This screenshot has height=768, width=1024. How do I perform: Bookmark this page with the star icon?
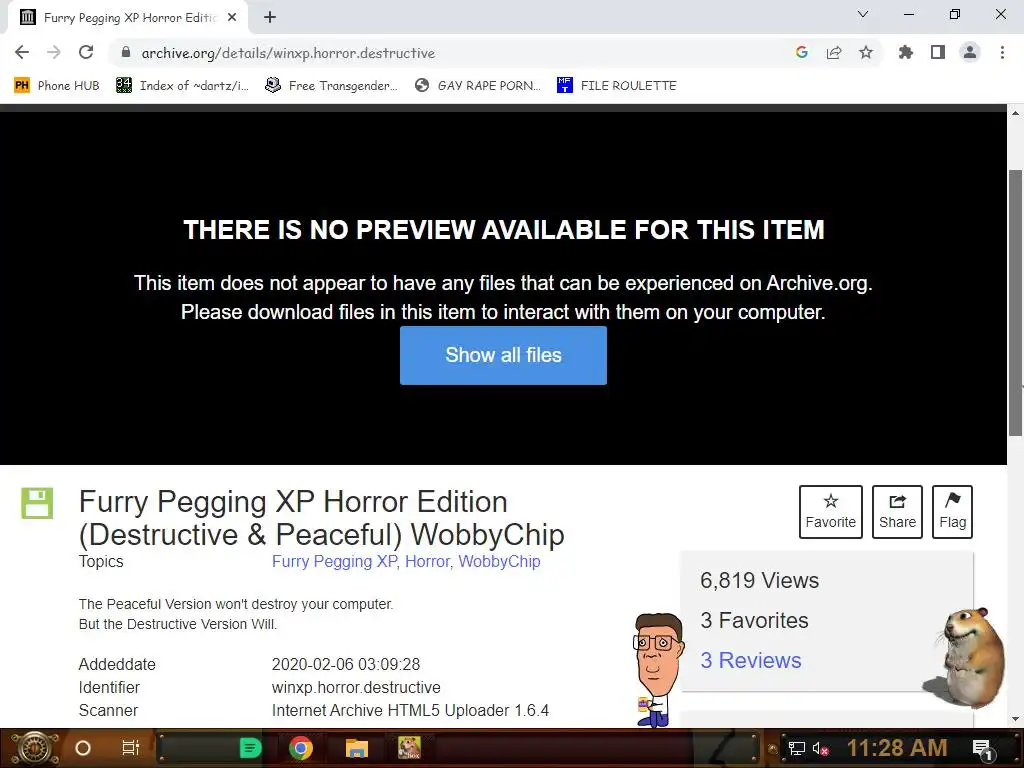tap(866, 52)
